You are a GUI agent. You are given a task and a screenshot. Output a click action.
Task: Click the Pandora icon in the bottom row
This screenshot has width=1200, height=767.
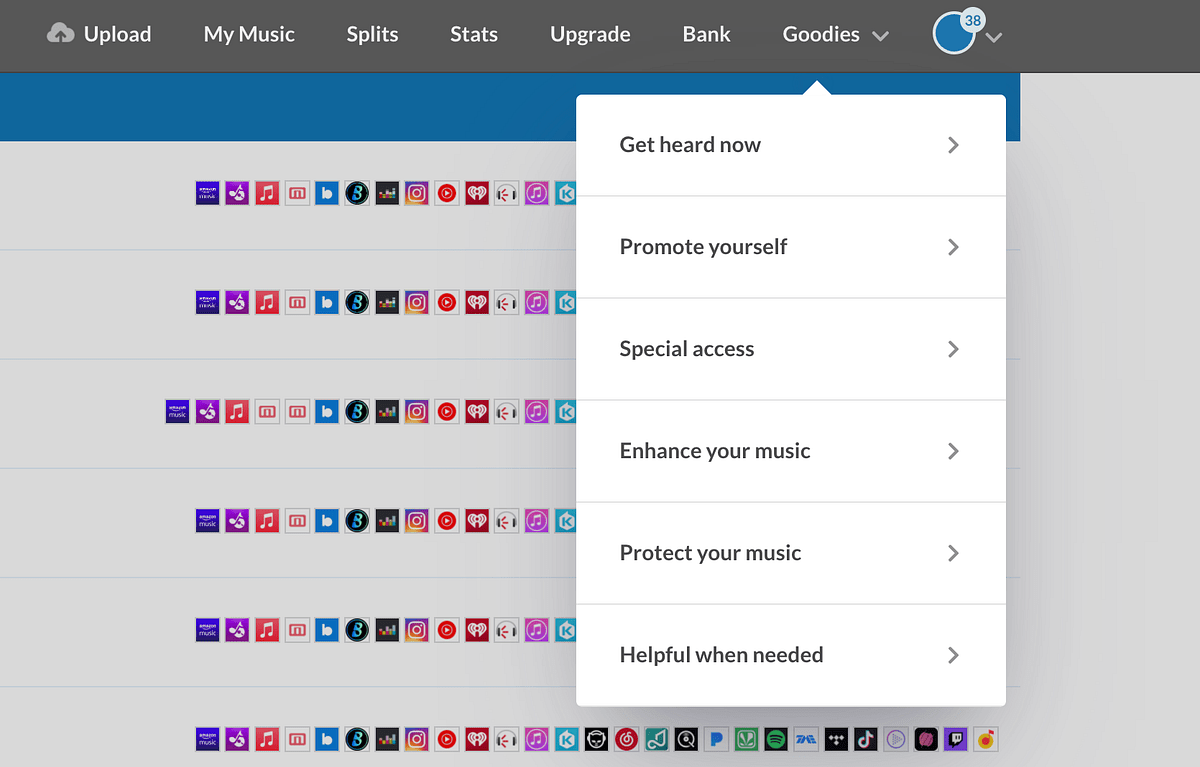(x=715, y=740)
